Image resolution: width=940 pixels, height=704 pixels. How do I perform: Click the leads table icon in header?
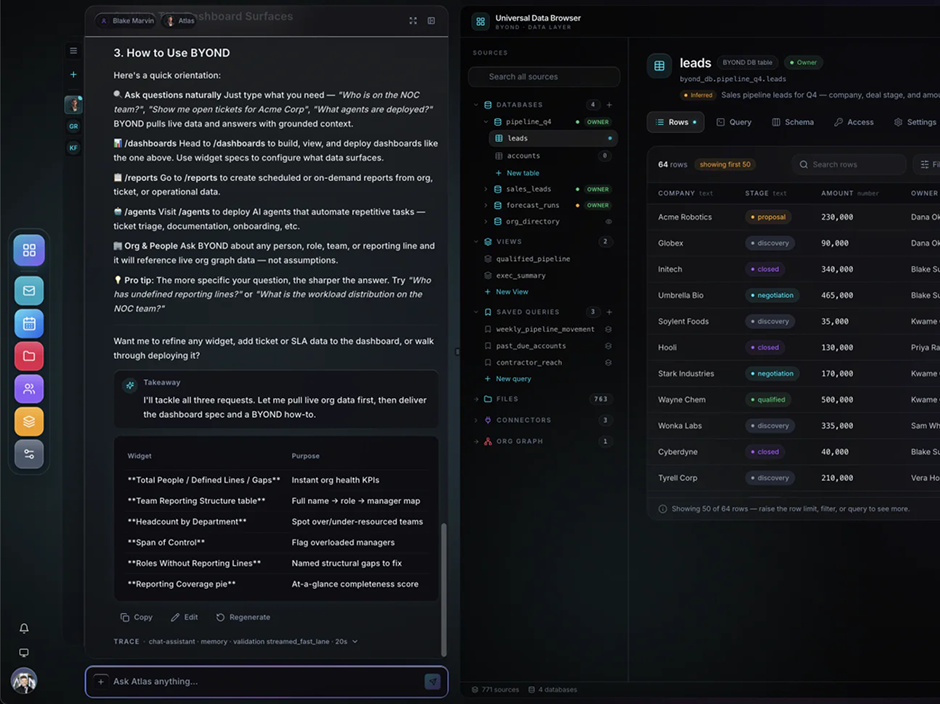pos(659,66)
